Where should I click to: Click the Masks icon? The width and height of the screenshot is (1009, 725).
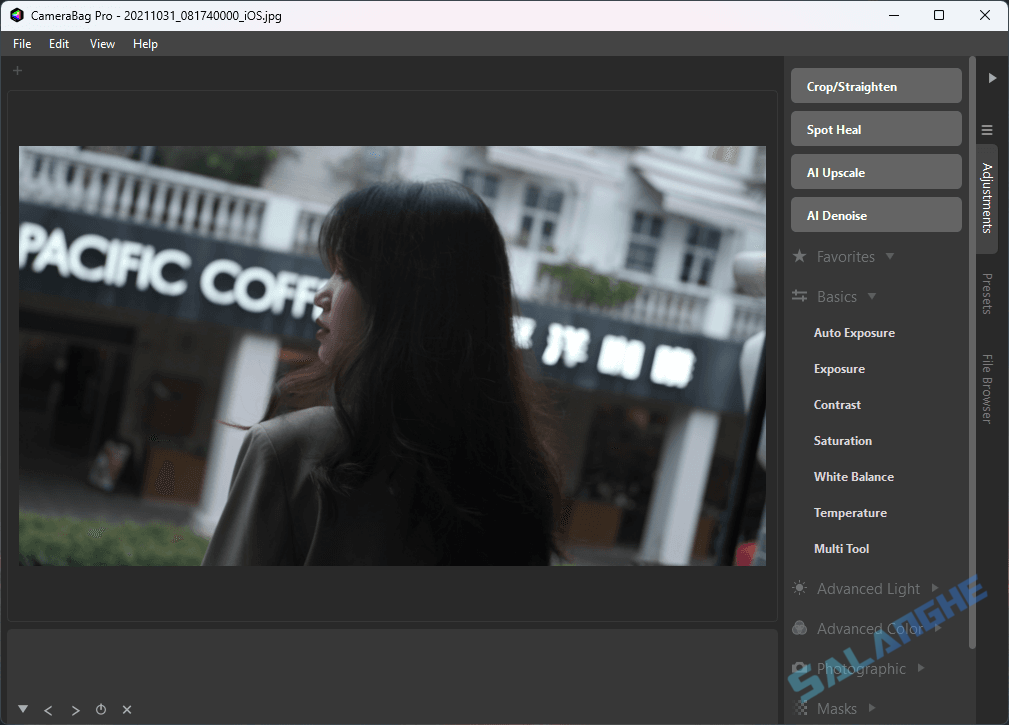tap(799, 708)
